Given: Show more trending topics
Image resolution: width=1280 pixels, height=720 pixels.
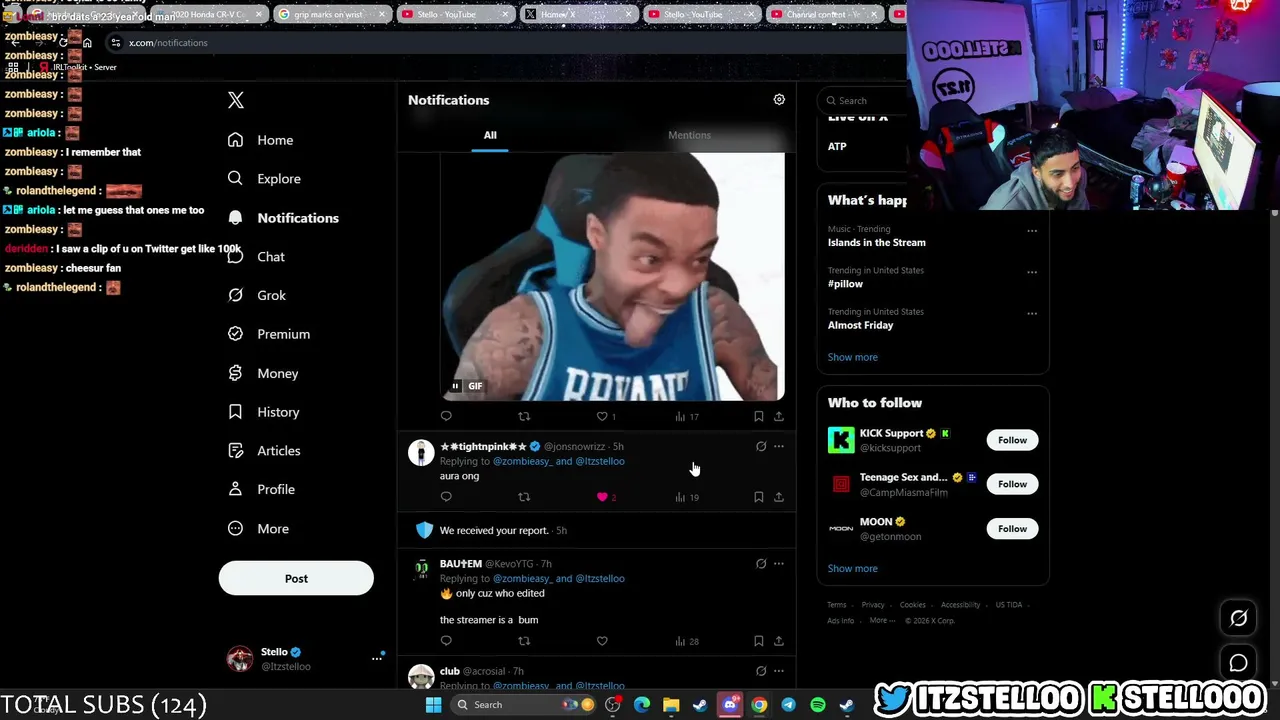Looking at the screenshot, I should tap(853, 357).
